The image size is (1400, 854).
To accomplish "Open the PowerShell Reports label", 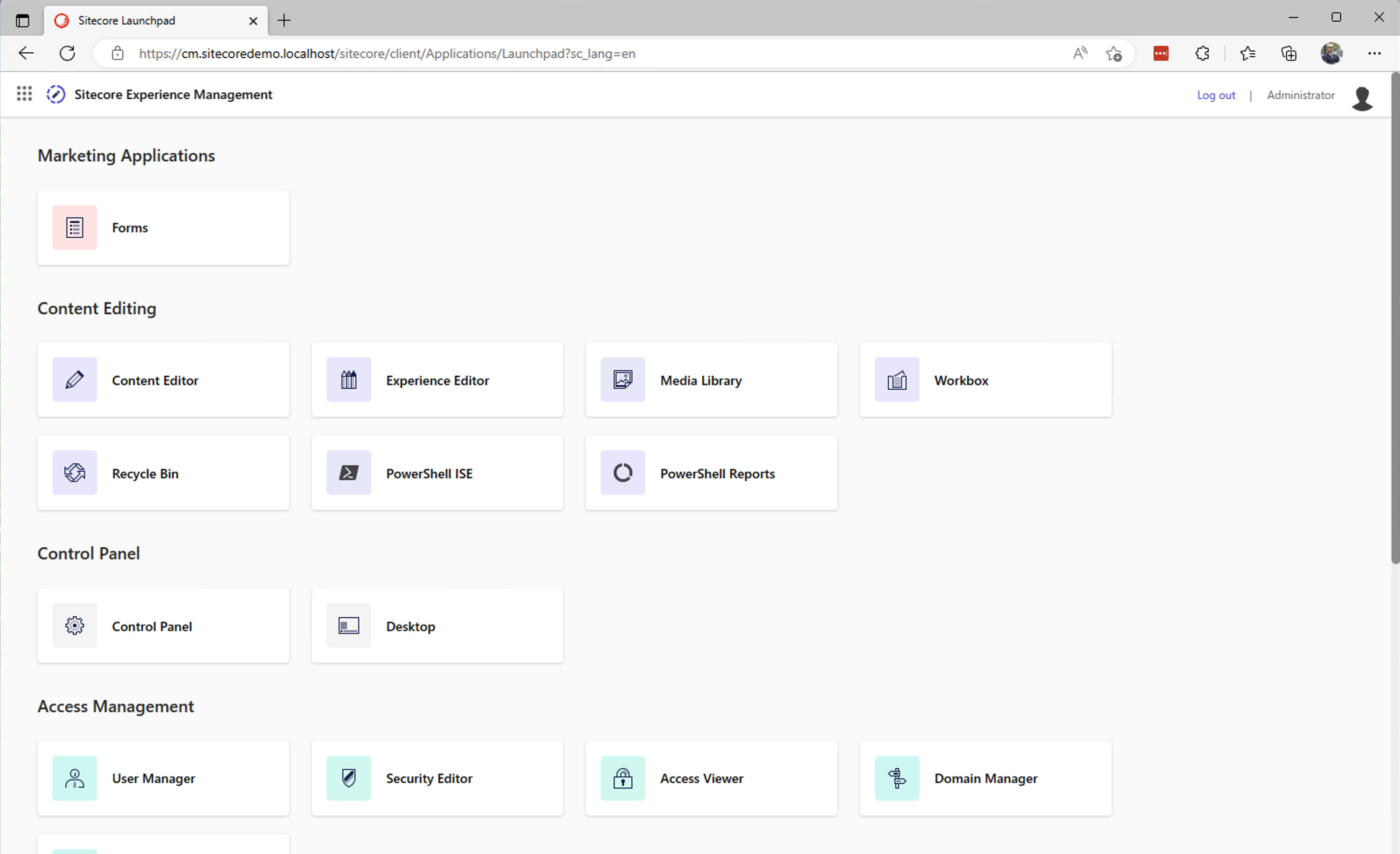I will click(x=718, y=474).
